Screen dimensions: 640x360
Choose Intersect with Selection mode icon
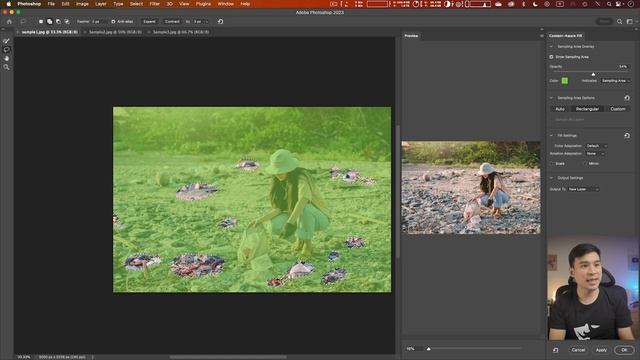point(67,21)
